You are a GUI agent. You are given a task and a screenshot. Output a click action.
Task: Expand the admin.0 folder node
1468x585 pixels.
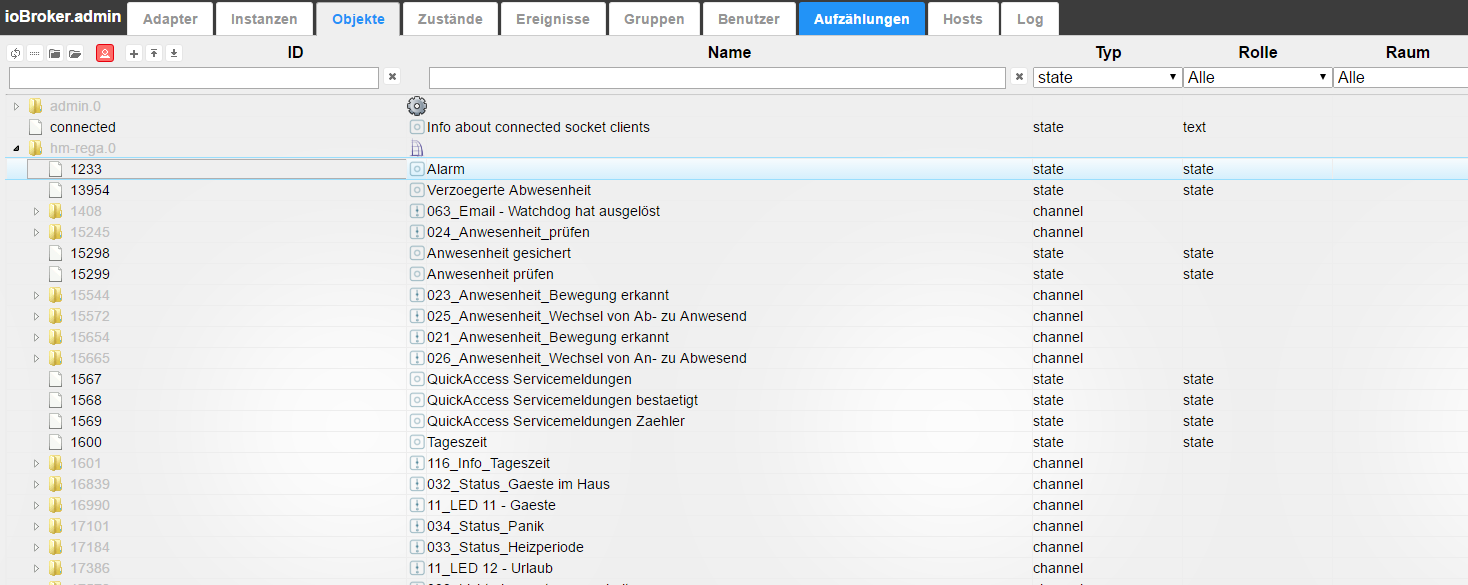click(x=16, y=106)
